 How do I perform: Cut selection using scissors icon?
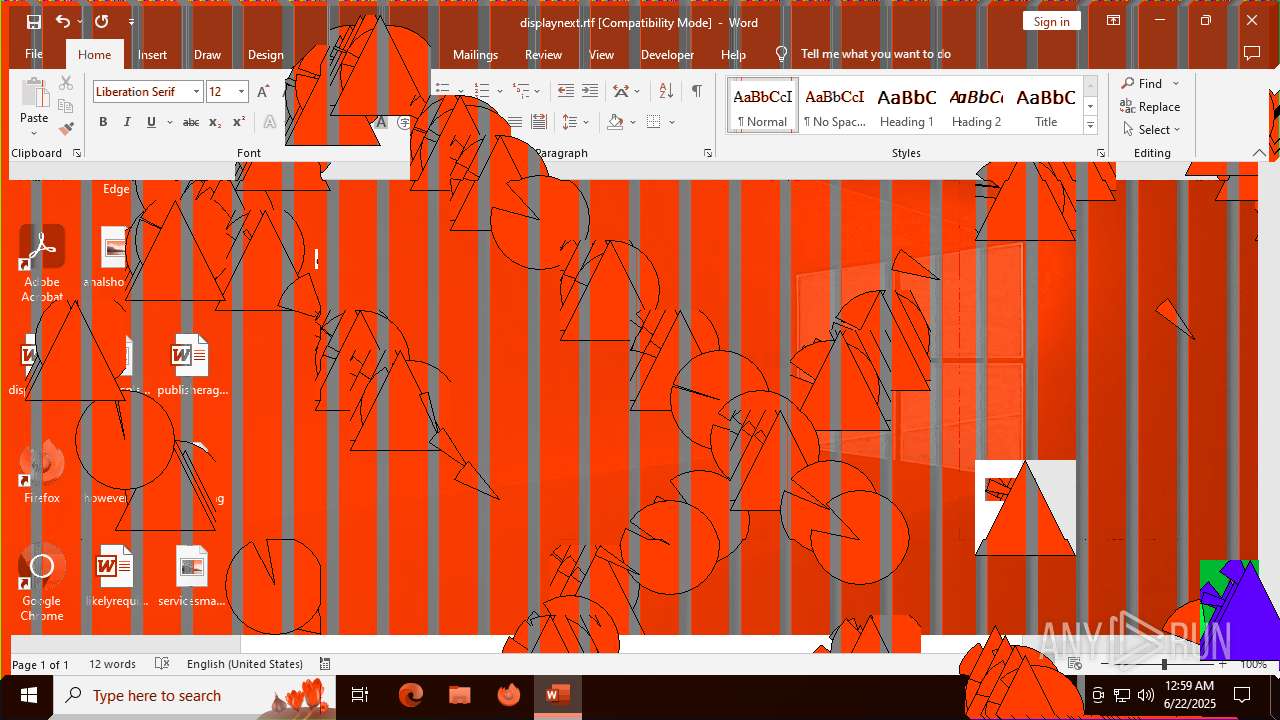[66, 84]
